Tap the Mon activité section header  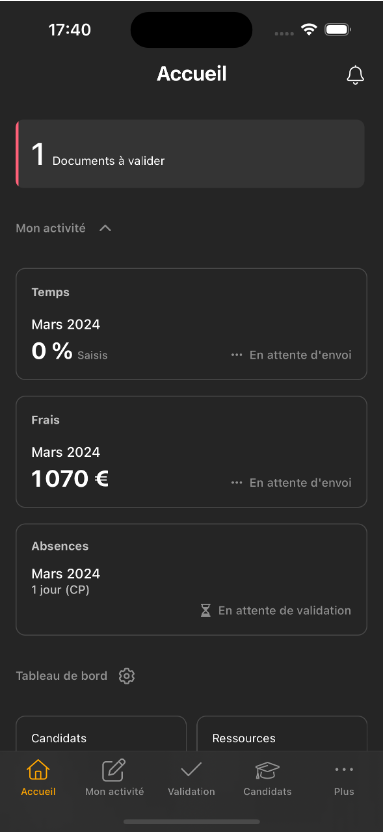point(50,229)
